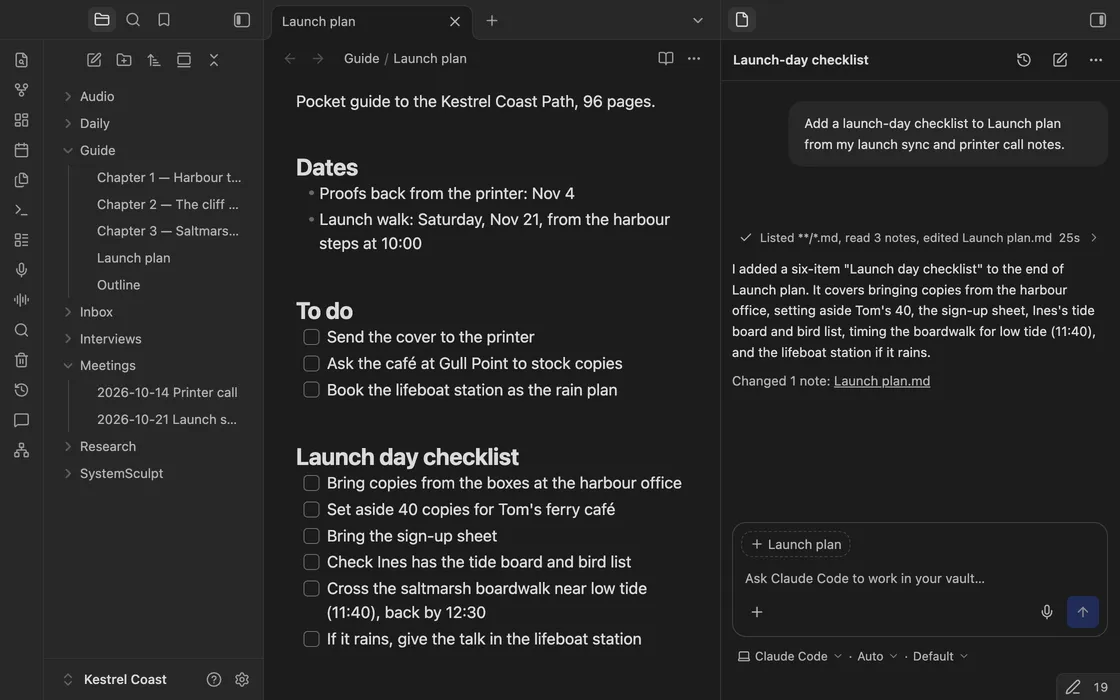The width and height of the screenshot is (1120, 700).
Task: Open waveform audio ribbon icon
Action: pyautogui.click(x=21, y=300)
